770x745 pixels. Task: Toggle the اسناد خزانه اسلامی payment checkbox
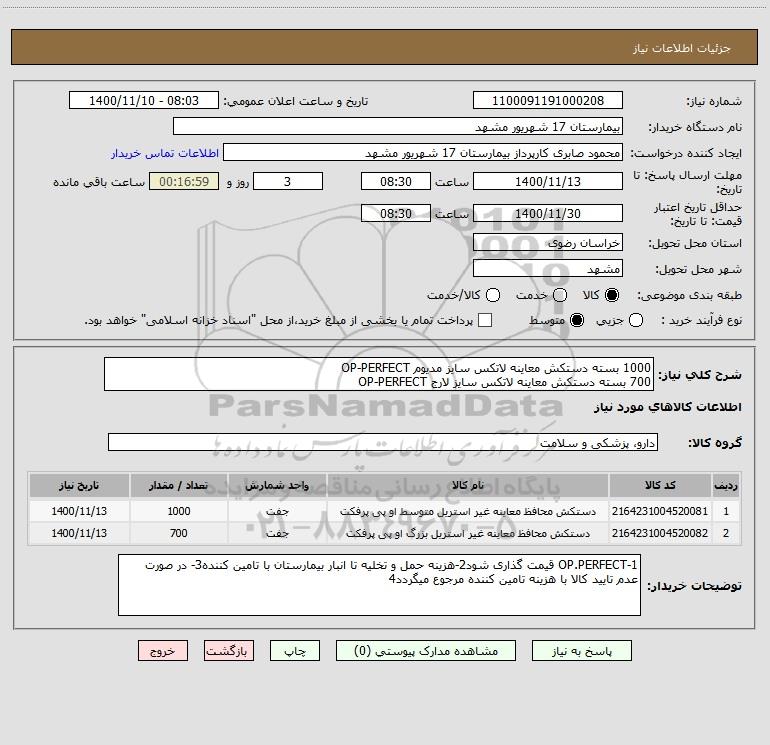[x=485, y=320]
